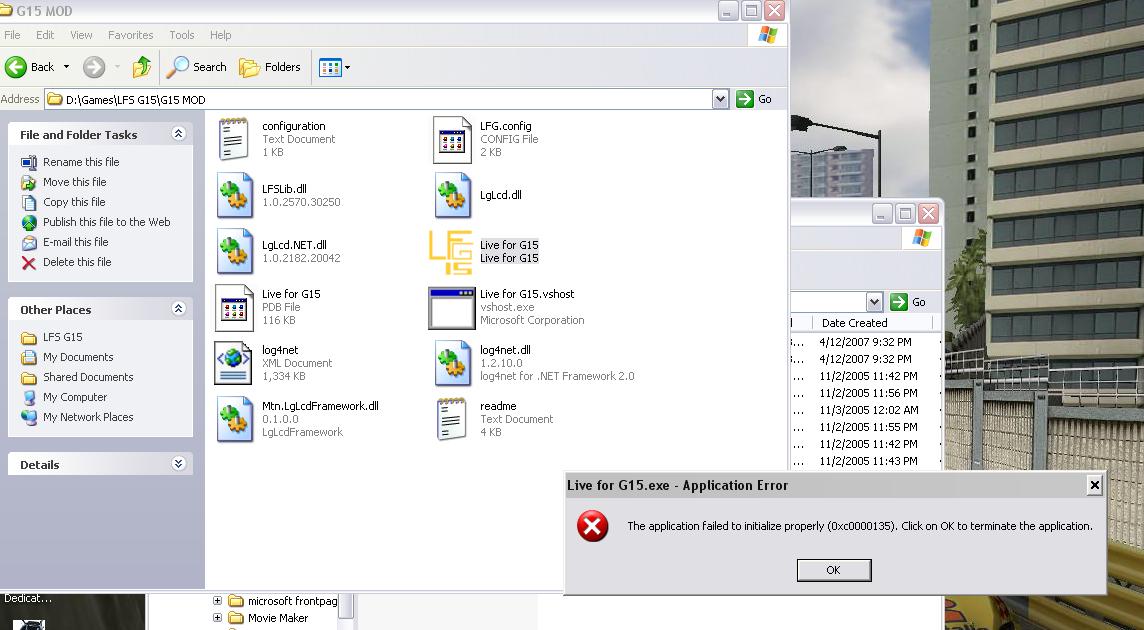1144x630 pixels.
Task: Select the LgLcd.dll file icon
Action: click(x=452, y=195)
